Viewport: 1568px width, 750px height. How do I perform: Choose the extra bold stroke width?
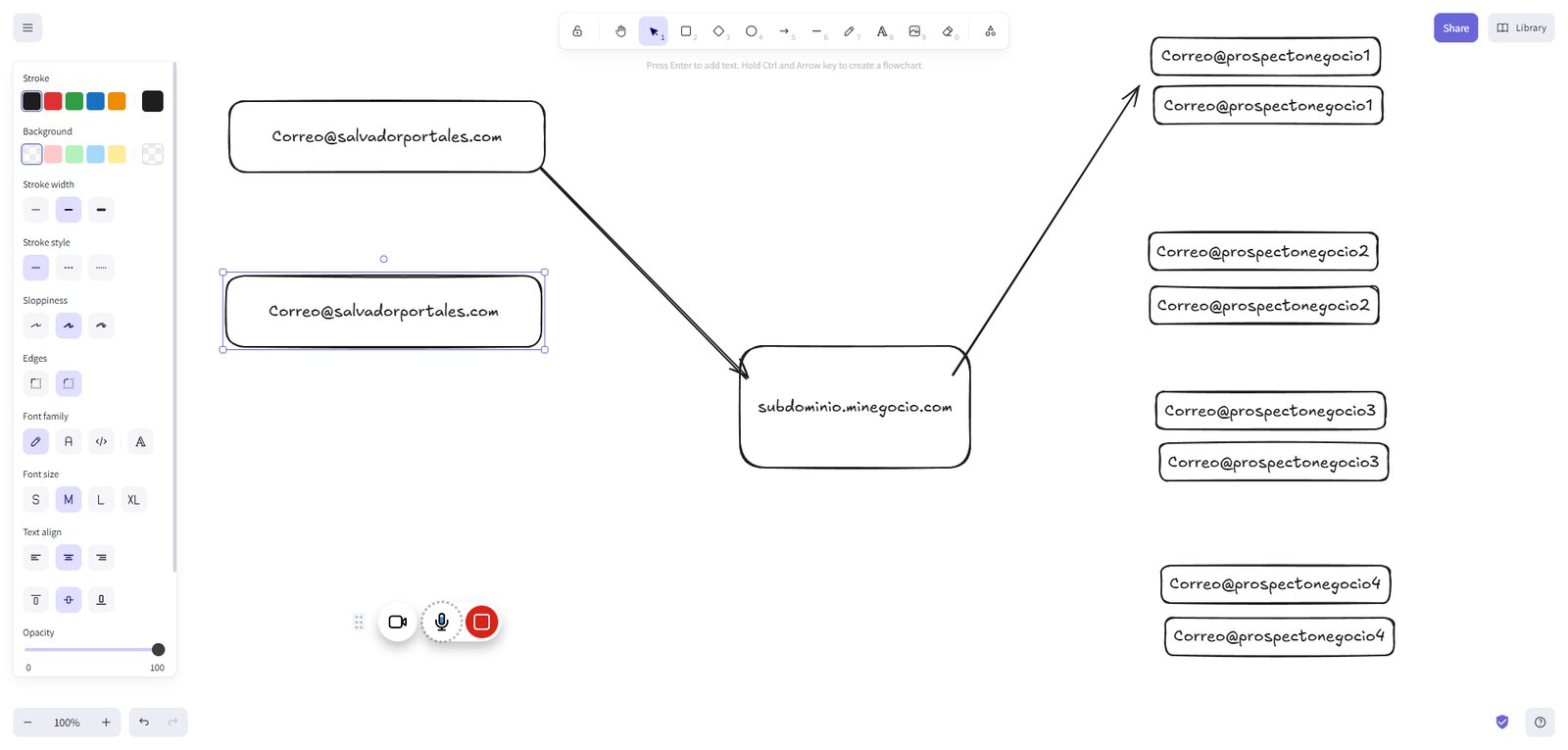[x=101, y=210]
